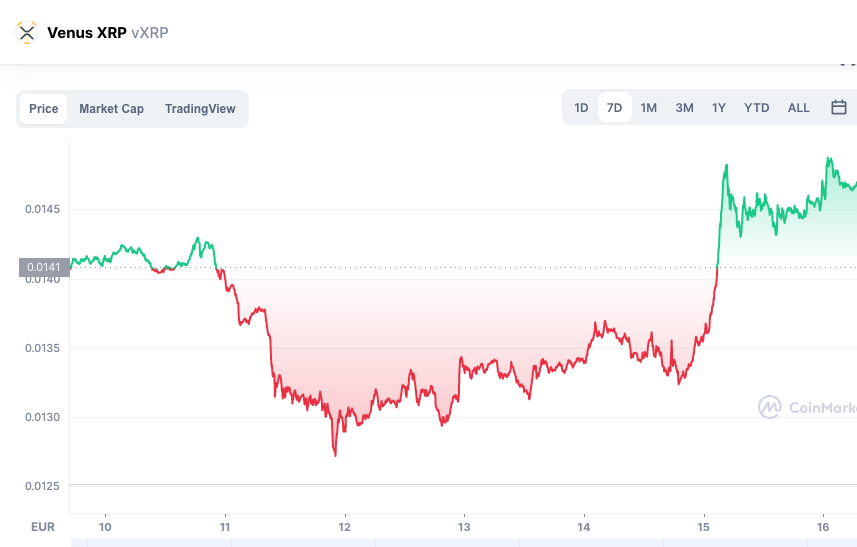Show the 1Y price history
The width and height of the screenshot is (857, 547).
pyautogui.click(x=718, y=108)
